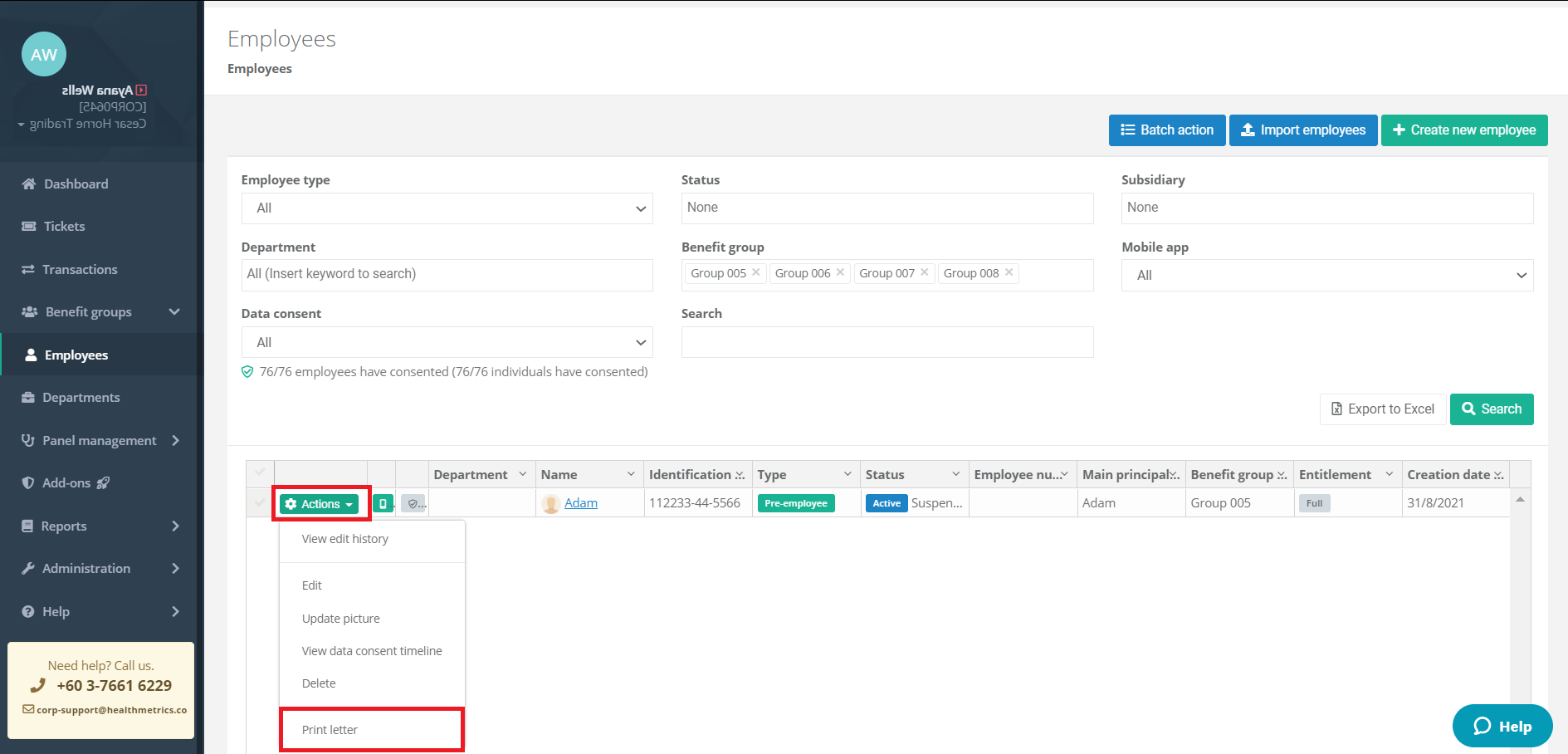Open the Employee type dropdown
This screenshot has height=754, width=1568.
447,208
